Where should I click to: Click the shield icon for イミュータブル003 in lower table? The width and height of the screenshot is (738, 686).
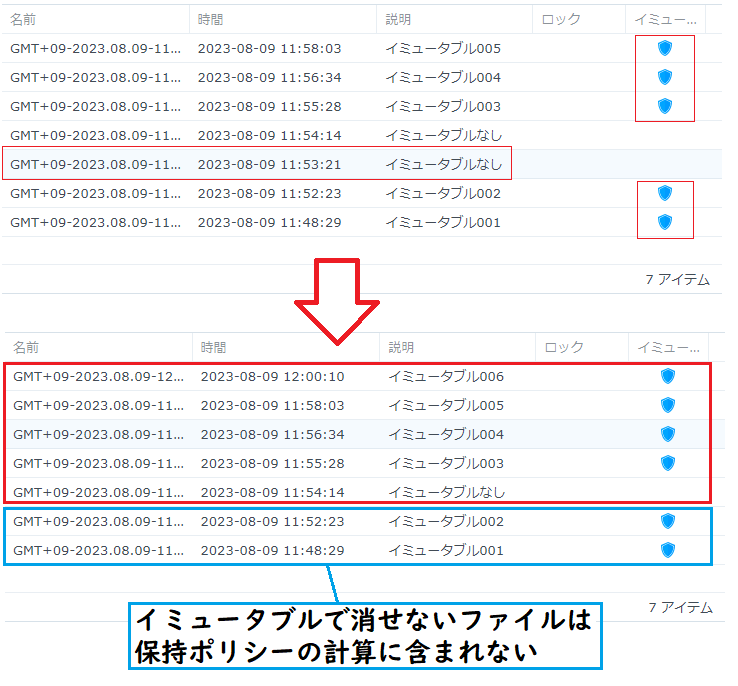coord(668,463)
